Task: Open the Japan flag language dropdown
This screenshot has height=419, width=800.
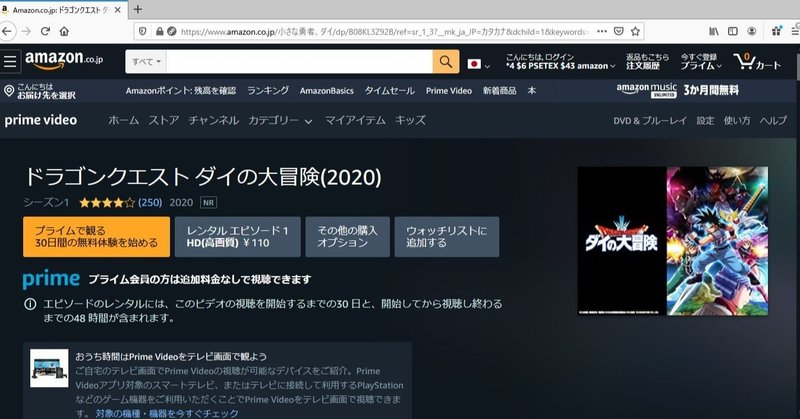Action: tap(479, 64)
